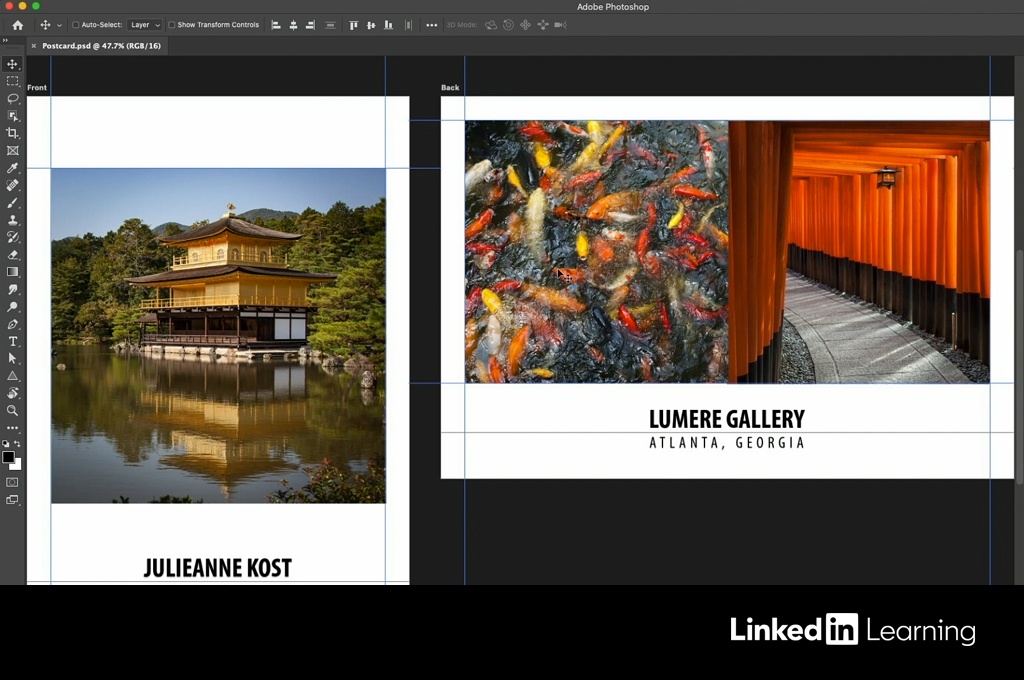Click the black foreground color swatch

point(8,457)
